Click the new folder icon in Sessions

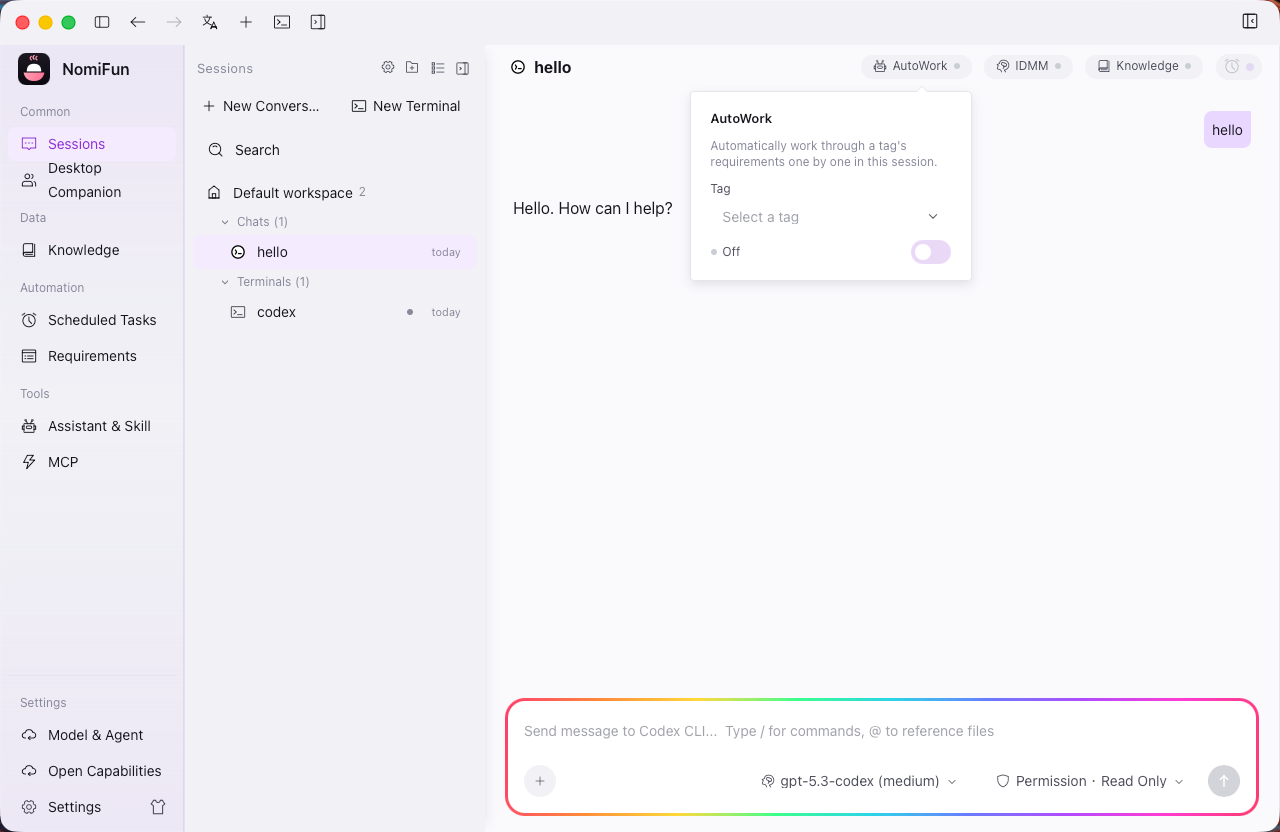point(412,68)
